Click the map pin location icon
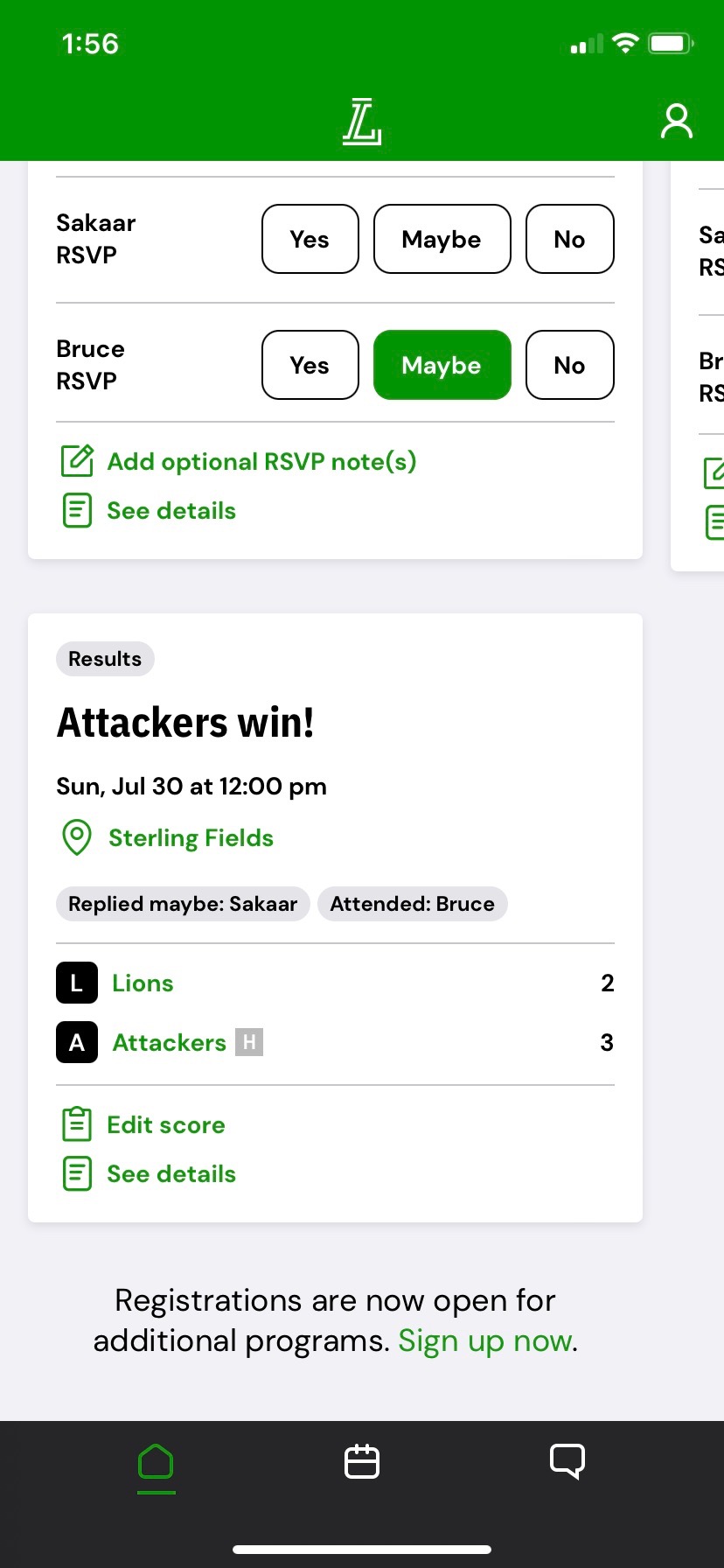 (x=77, y=837)
